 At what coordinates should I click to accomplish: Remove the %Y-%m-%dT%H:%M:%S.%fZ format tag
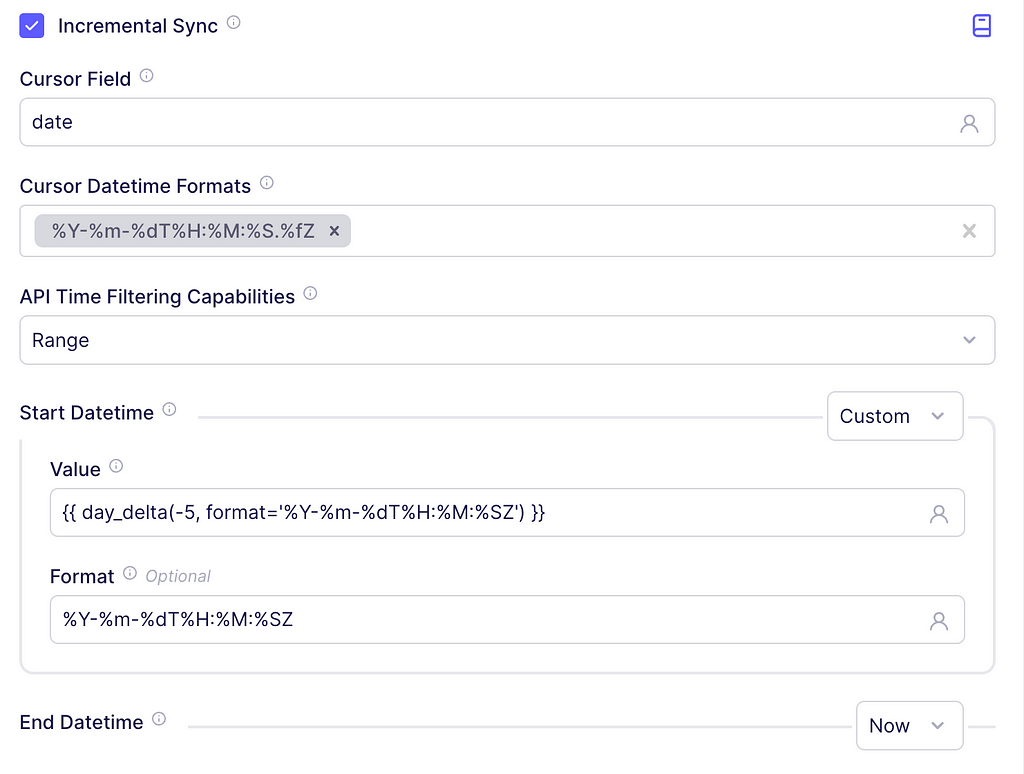[x=334, y=231]
